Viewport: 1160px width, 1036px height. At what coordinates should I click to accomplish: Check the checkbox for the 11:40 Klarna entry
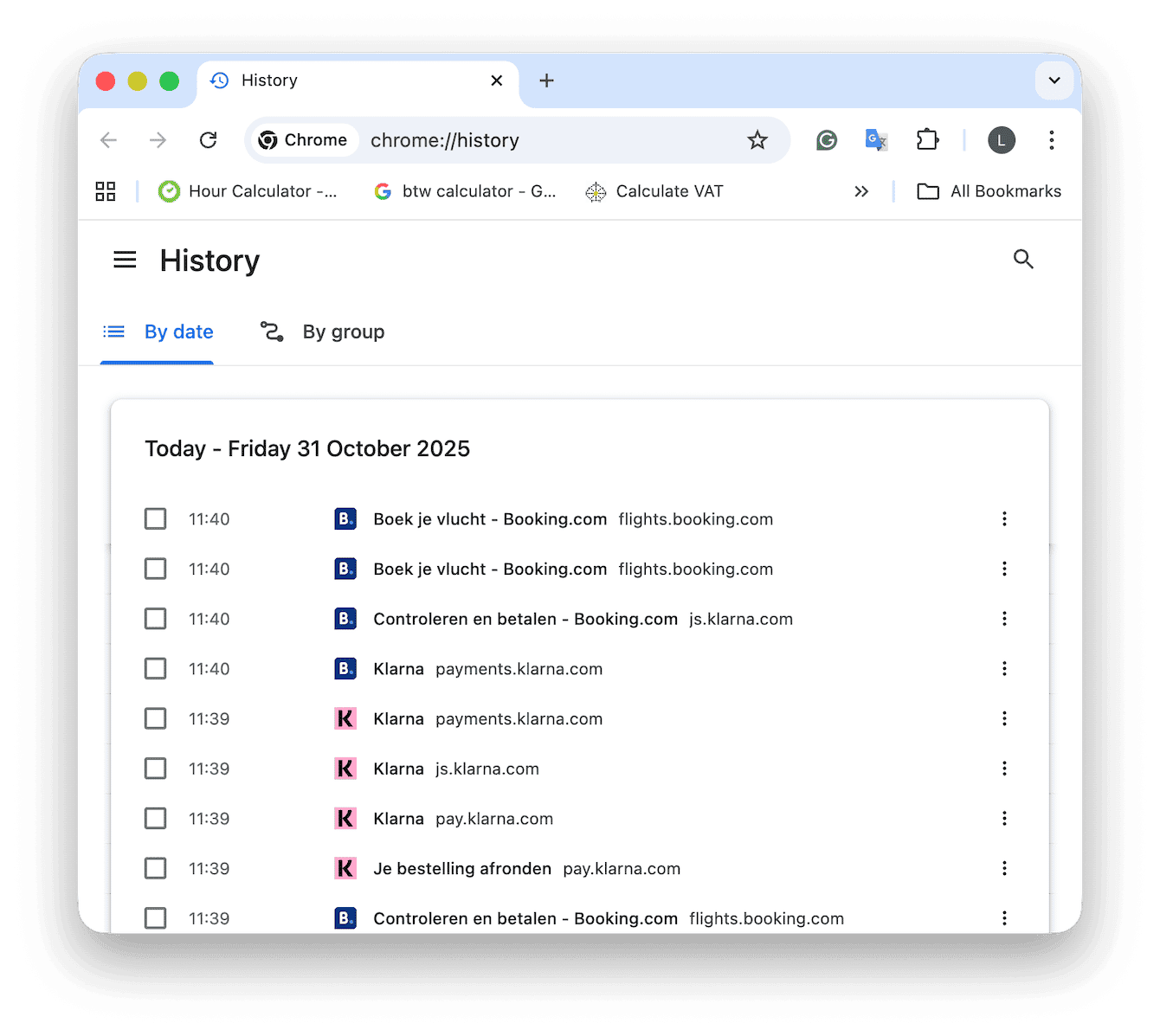click(155, 668)
